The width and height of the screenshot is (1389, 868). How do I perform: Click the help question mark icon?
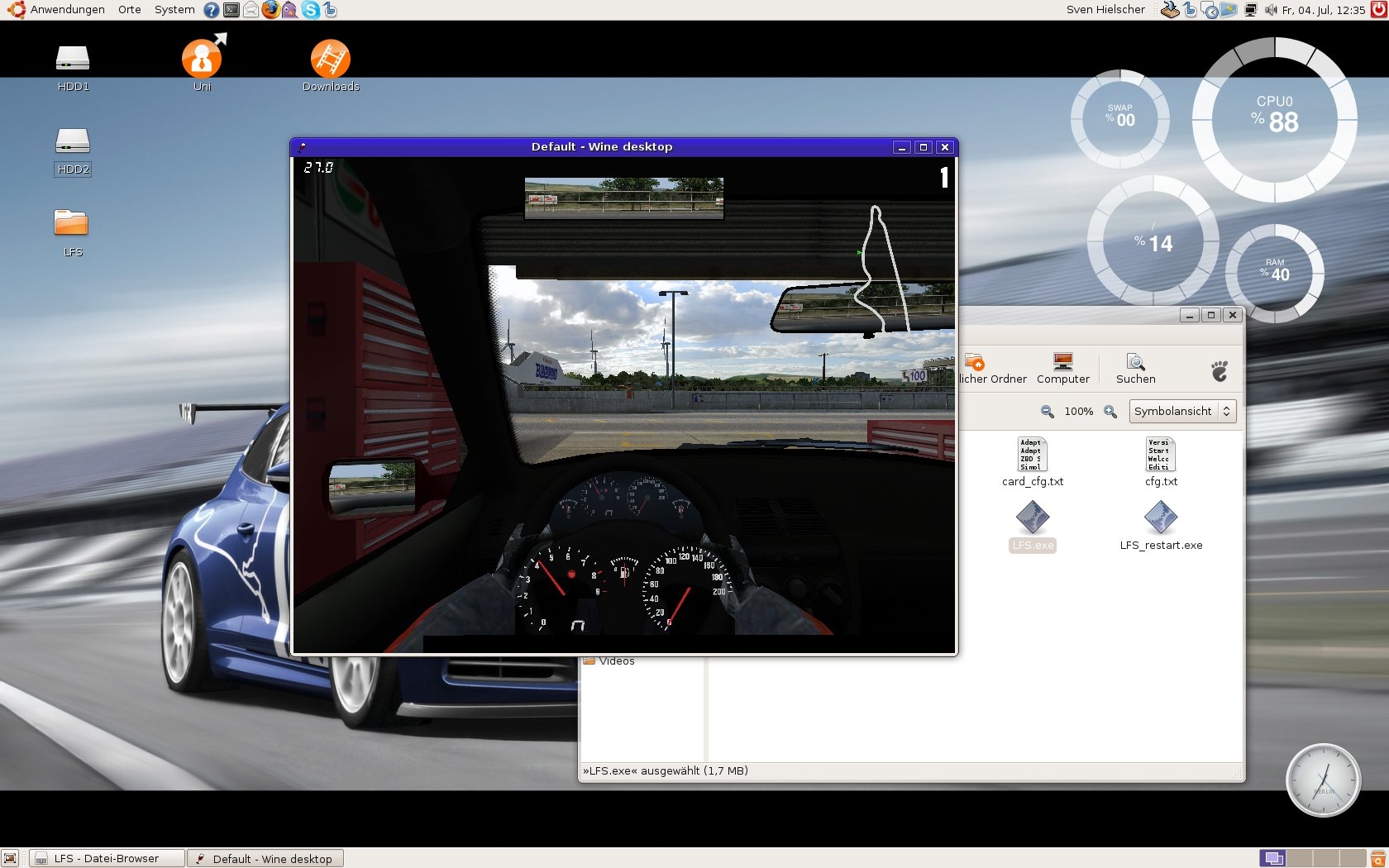tap(212, 10)
